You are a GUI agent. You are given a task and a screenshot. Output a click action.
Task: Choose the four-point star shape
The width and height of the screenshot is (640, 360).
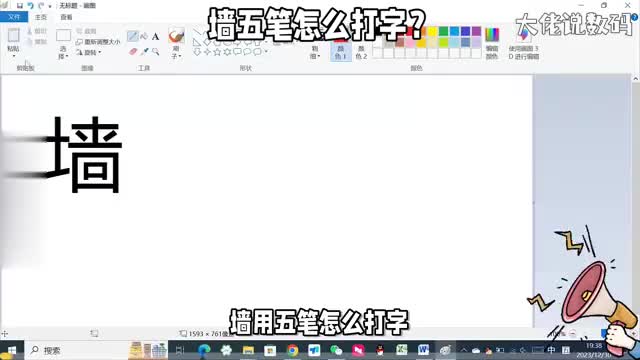[207, 52]
